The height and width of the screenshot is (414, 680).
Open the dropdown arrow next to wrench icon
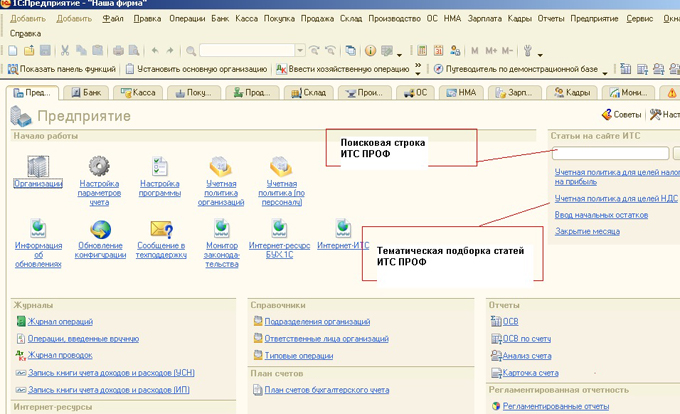[540, 55]
